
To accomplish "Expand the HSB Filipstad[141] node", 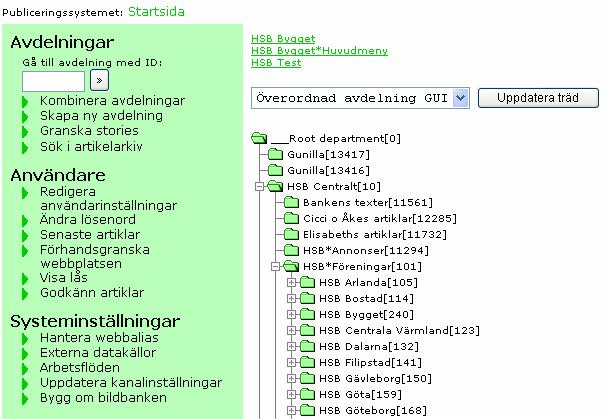I will click(291, 362).
